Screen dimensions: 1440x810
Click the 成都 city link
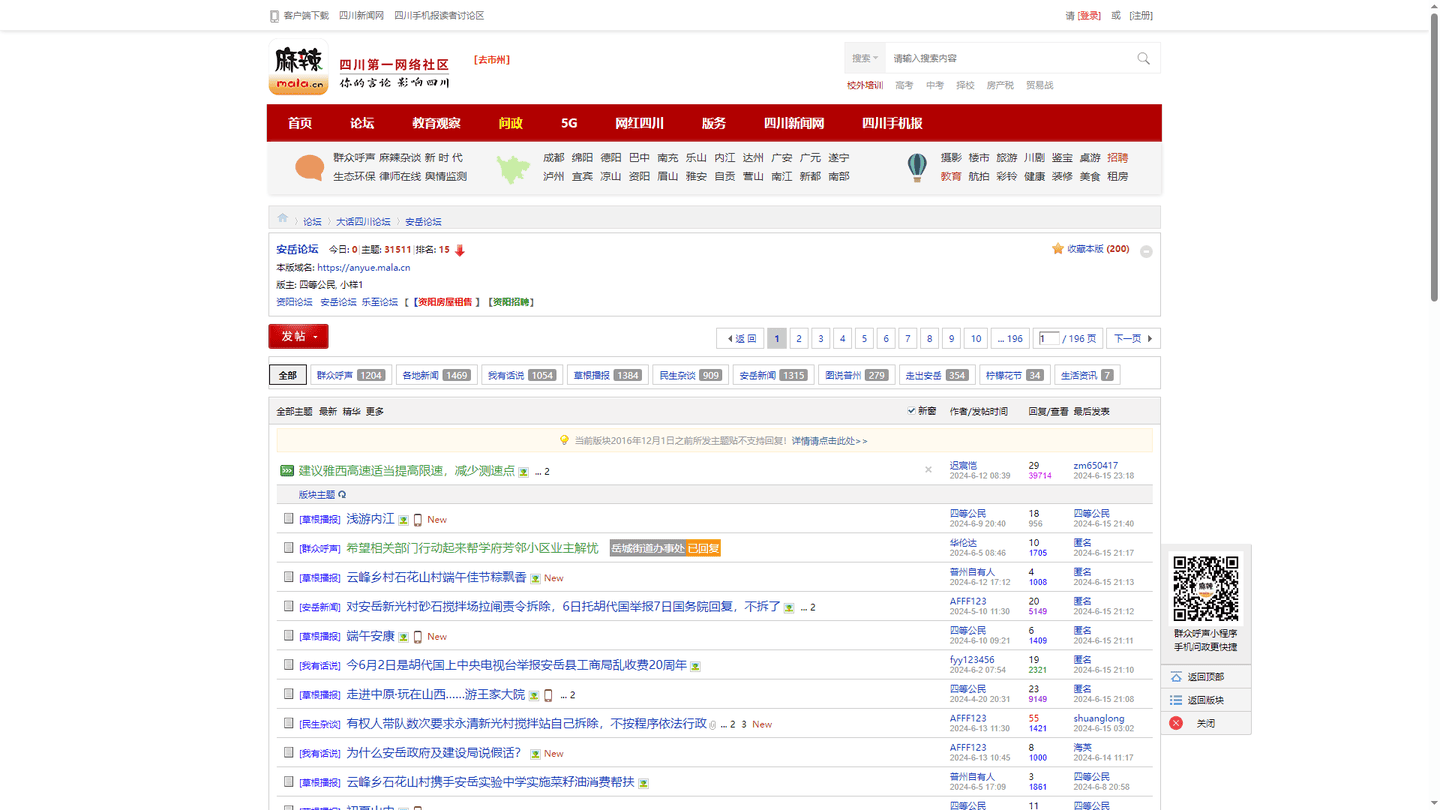point(554,158)
